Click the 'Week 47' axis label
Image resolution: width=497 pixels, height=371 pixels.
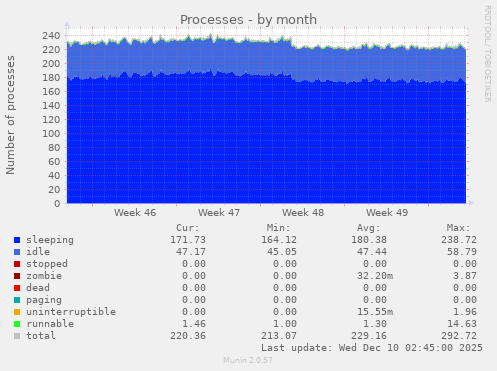(219, 213)
